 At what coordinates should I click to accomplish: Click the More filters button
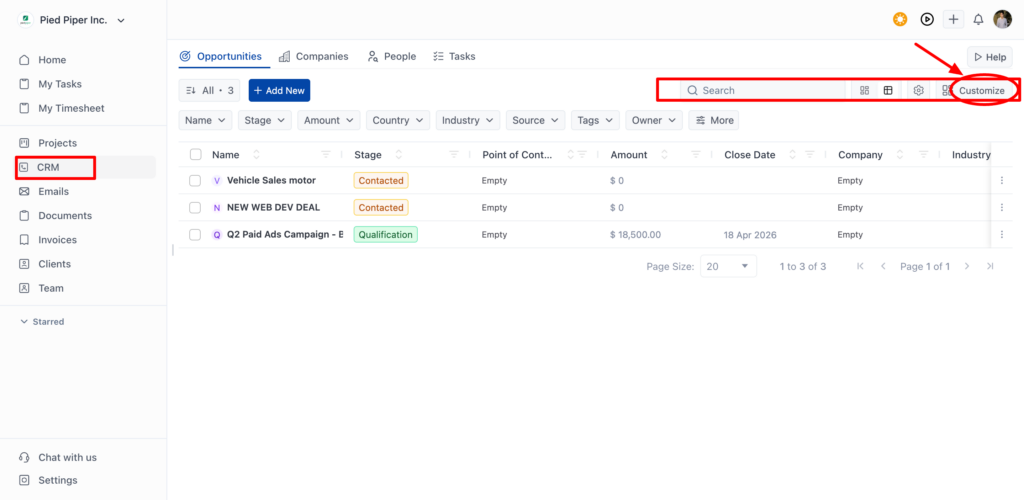714,120
